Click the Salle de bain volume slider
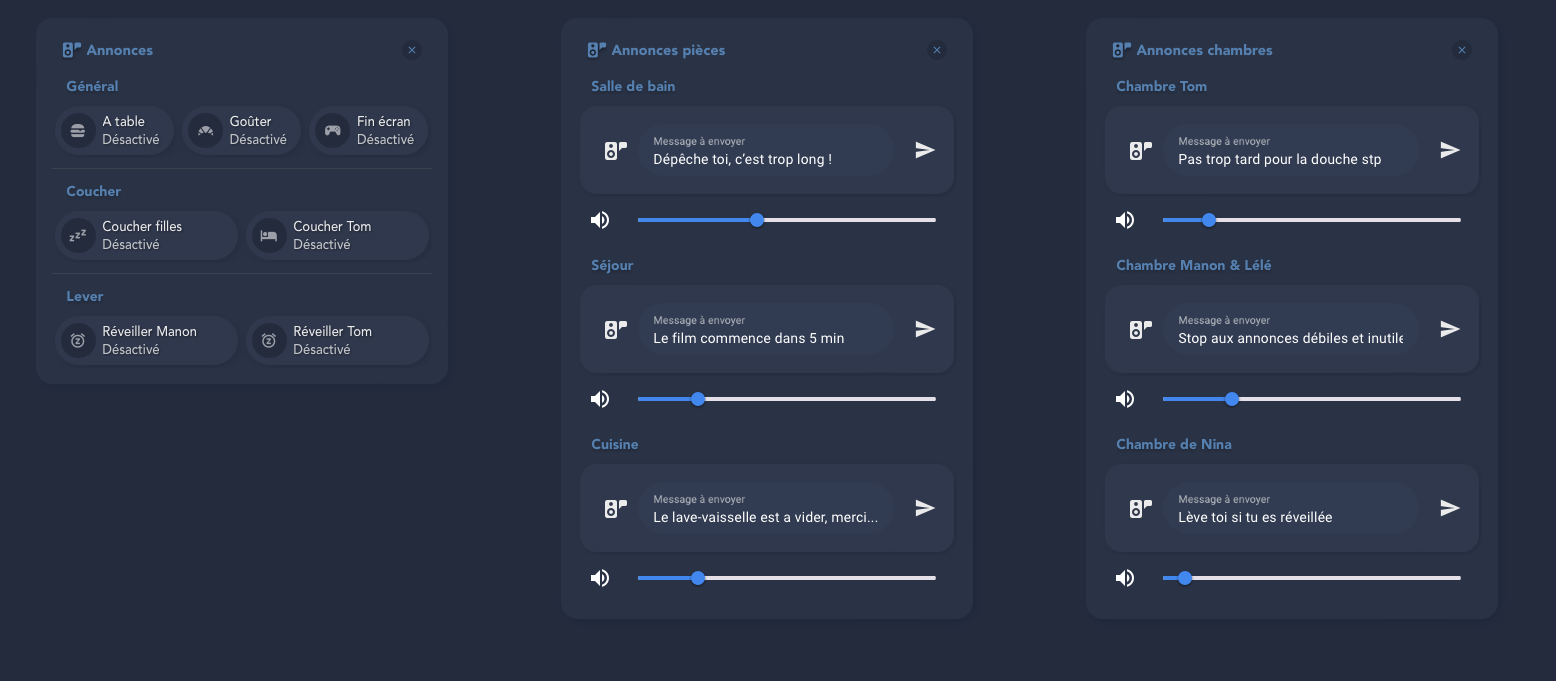This screenshot has width=1556, height=681. tap(787, 220)
